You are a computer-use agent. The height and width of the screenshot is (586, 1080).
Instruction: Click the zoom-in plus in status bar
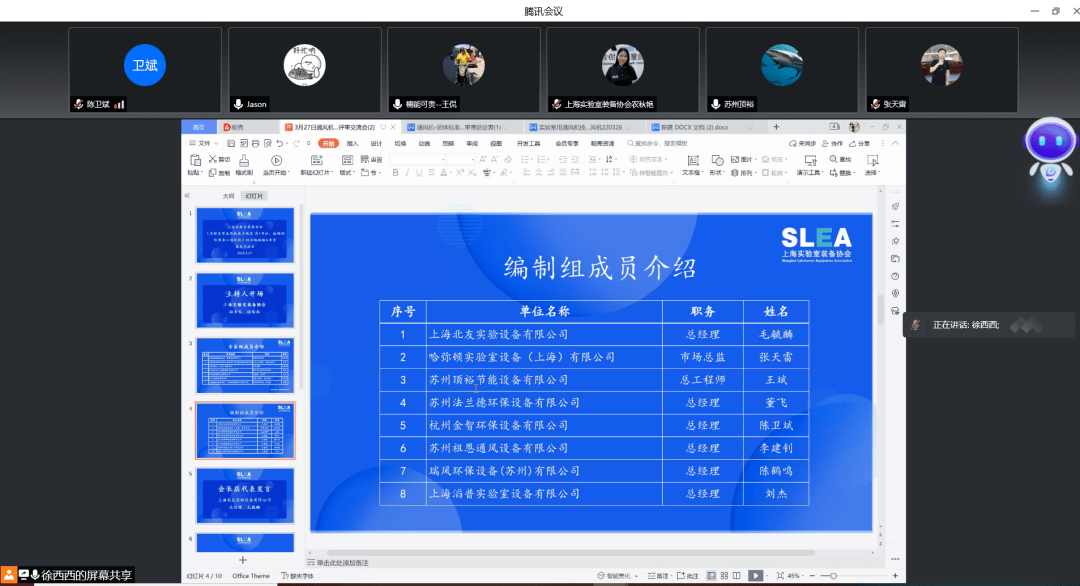(895, 576)
